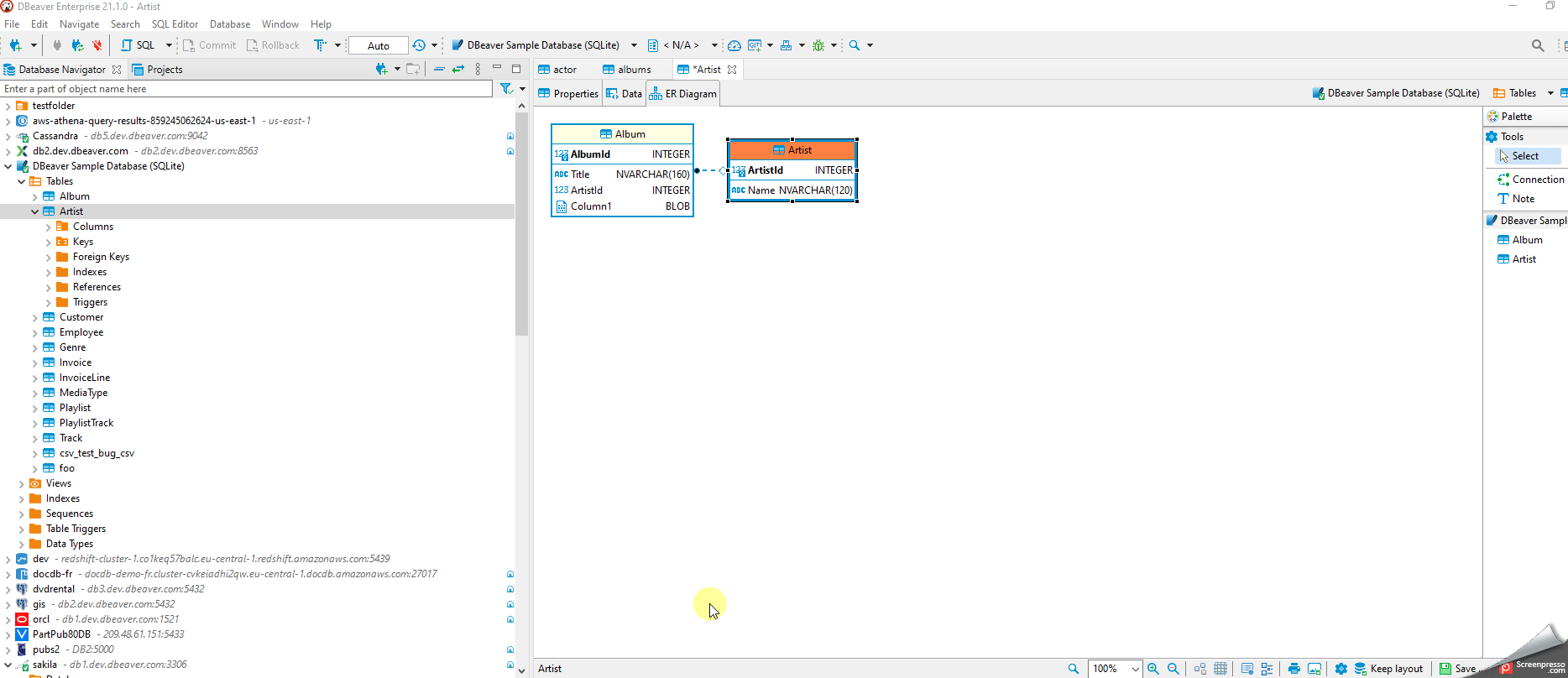
Task: Open the SQL Editor menu
Action: coord(175,24)
